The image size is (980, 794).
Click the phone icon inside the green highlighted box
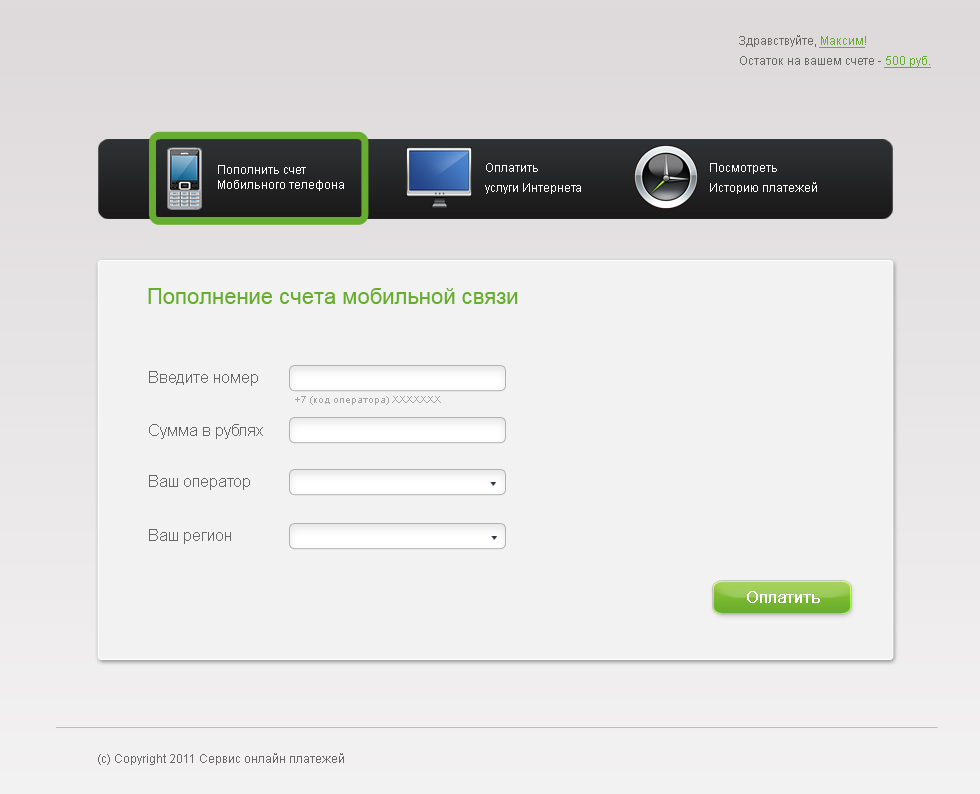(186, 176)
